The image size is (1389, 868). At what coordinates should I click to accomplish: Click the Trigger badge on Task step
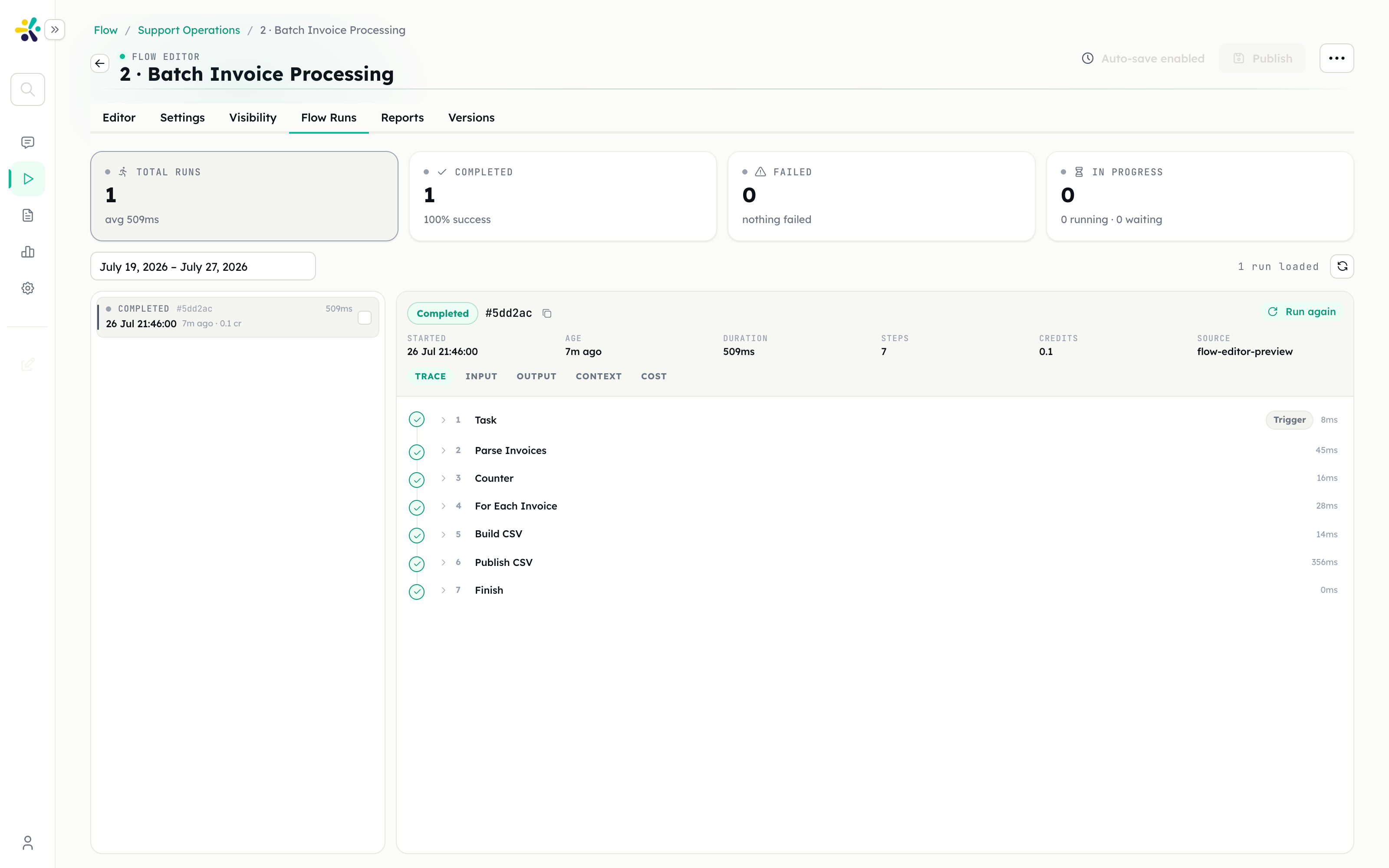coord(1289,420)
